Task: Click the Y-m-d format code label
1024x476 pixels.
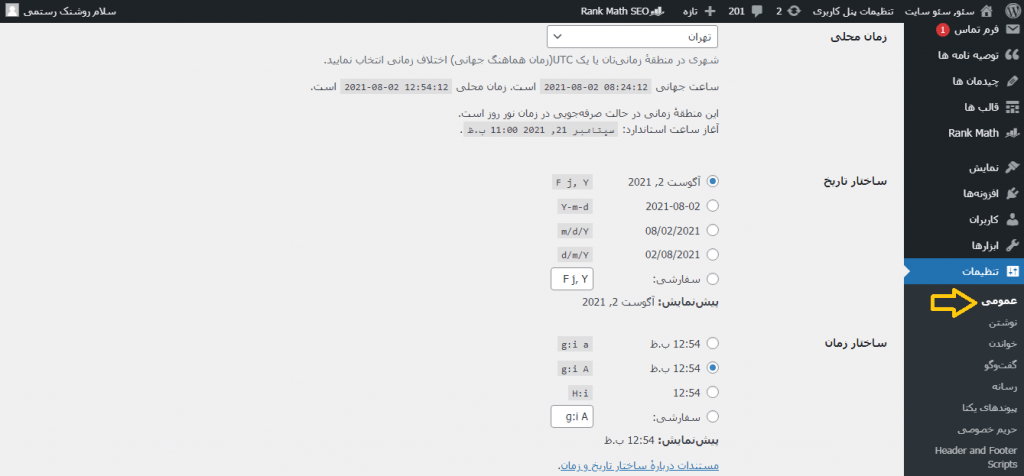Action: click(x=575, y=206)
